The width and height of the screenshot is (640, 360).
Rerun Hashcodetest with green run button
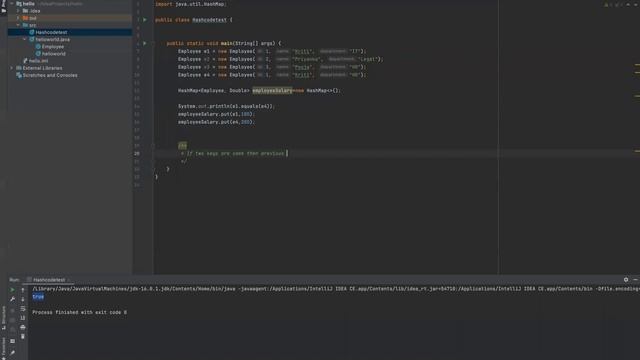point(13,290)
